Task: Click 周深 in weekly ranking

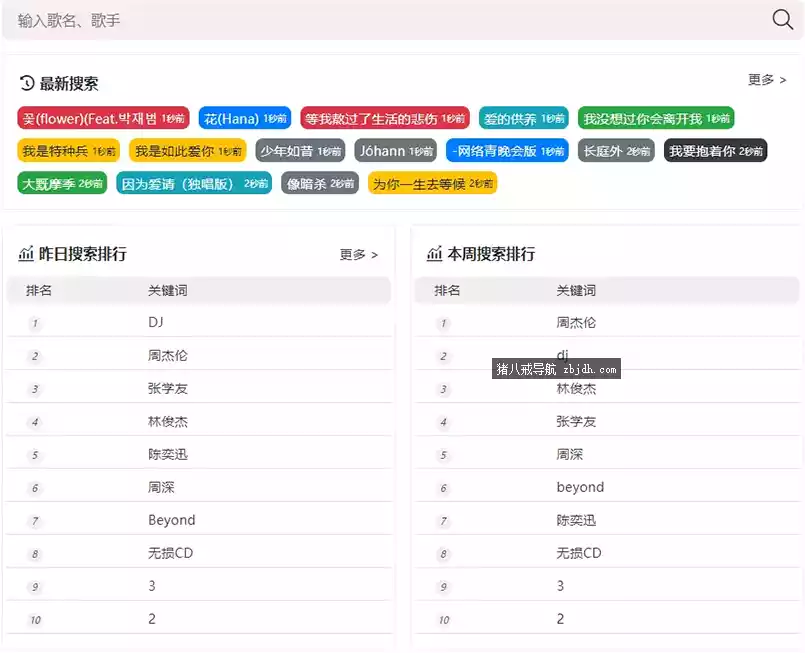Action: coord(570,454)
